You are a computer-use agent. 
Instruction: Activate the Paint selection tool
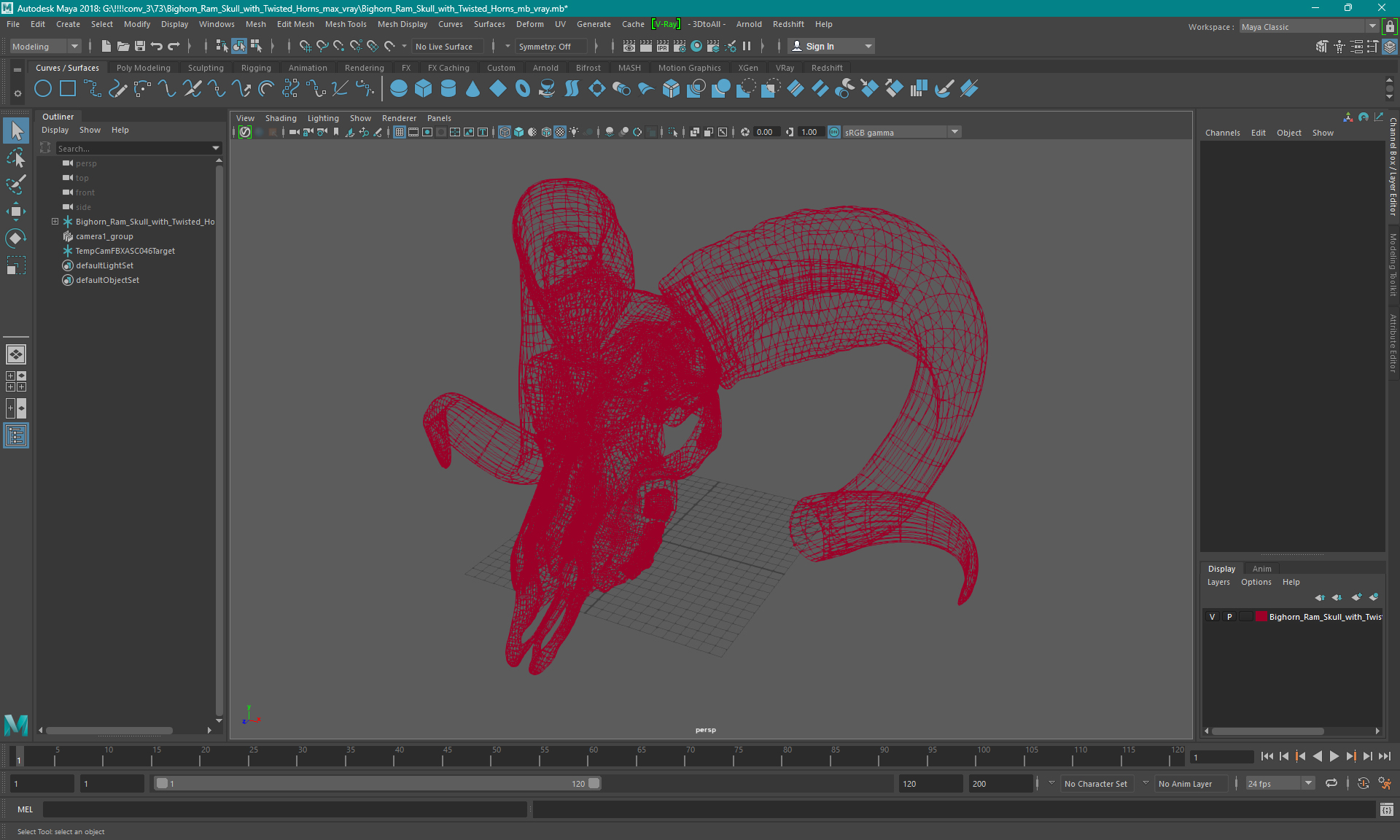pos(16,184)
